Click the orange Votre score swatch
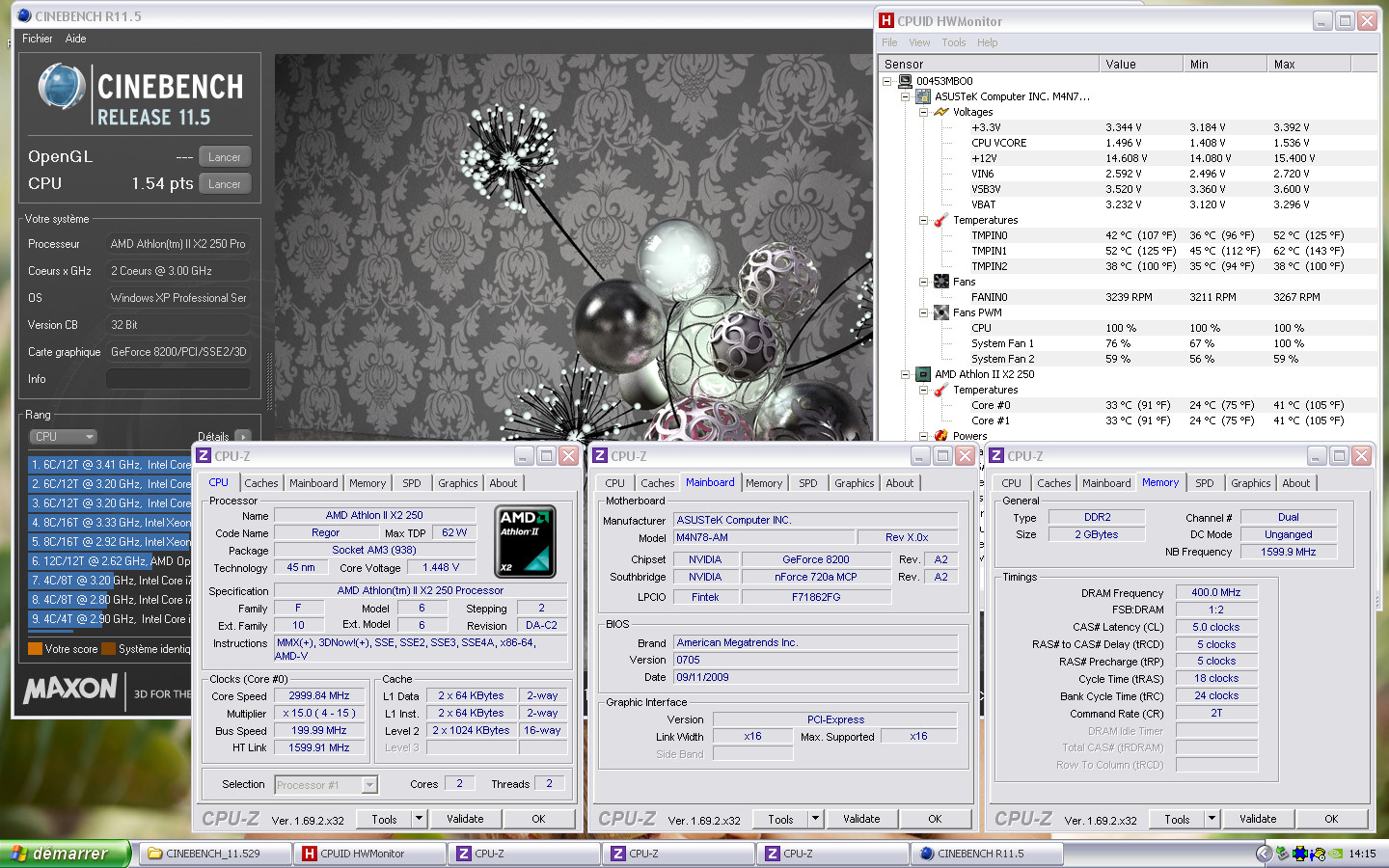Image resolution: width=1389 pixels, height=868 pixels. (x=35, y=649)
